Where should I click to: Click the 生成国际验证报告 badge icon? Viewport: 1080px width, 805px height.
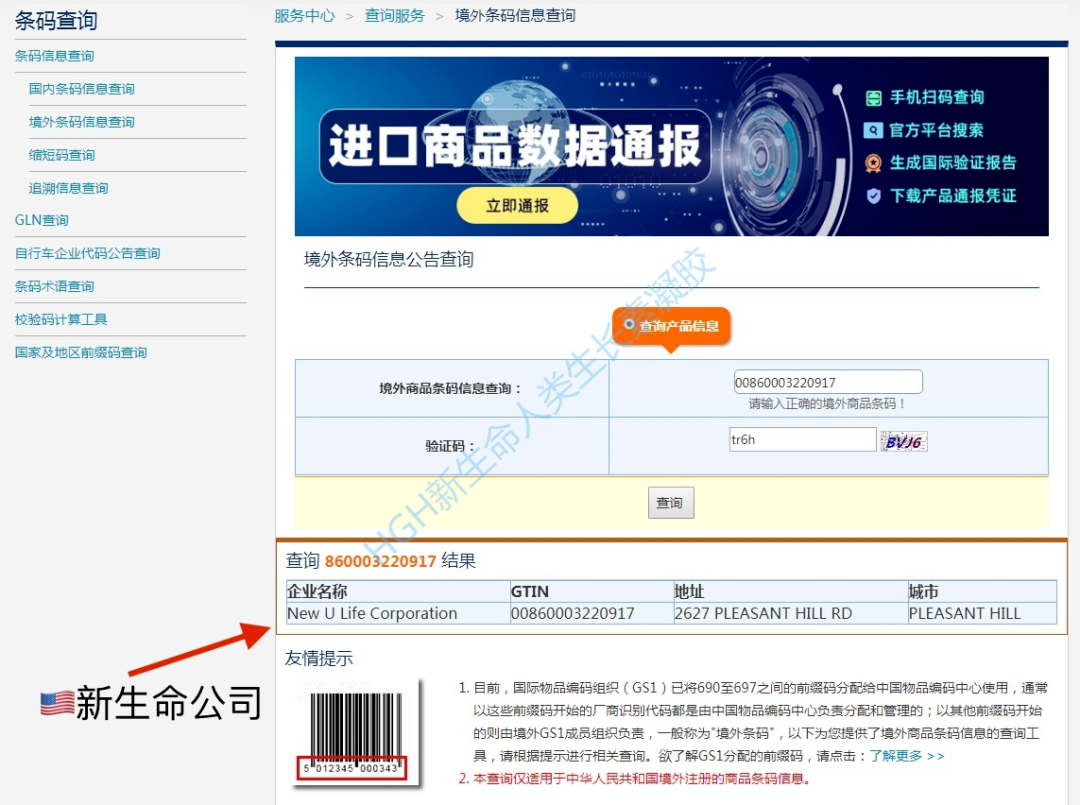tap(873, 163)
